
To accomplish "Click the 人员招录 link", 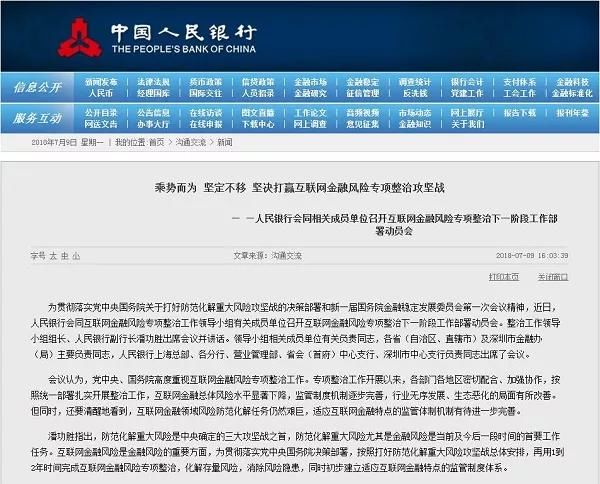I will coord(258,93).
